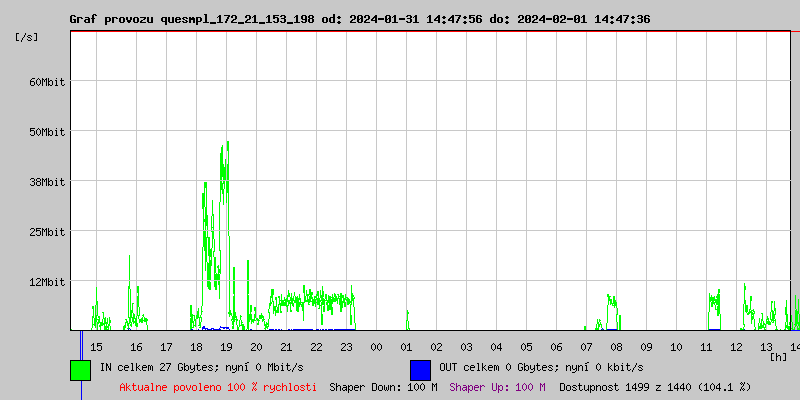Click the purple 'Shaper Up: 100 M' label

click(497, 387)
